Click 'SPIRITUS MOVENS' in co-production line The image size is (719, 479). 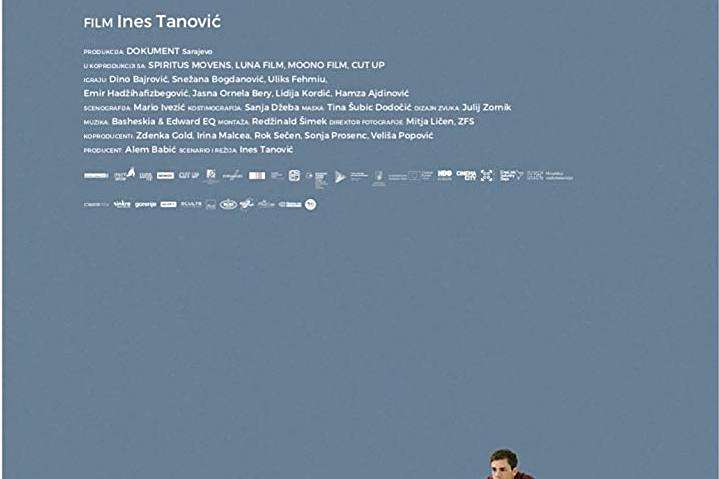point(190,65)
